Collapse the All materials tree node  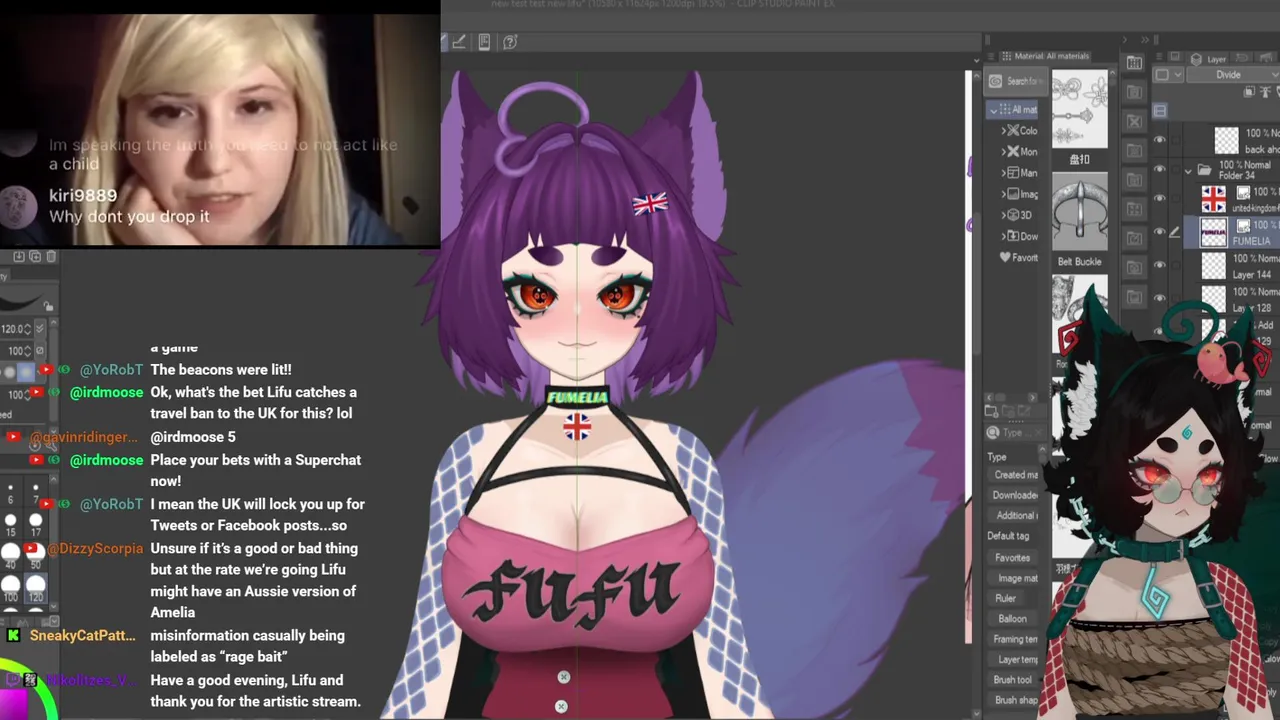tap(993, 109)
